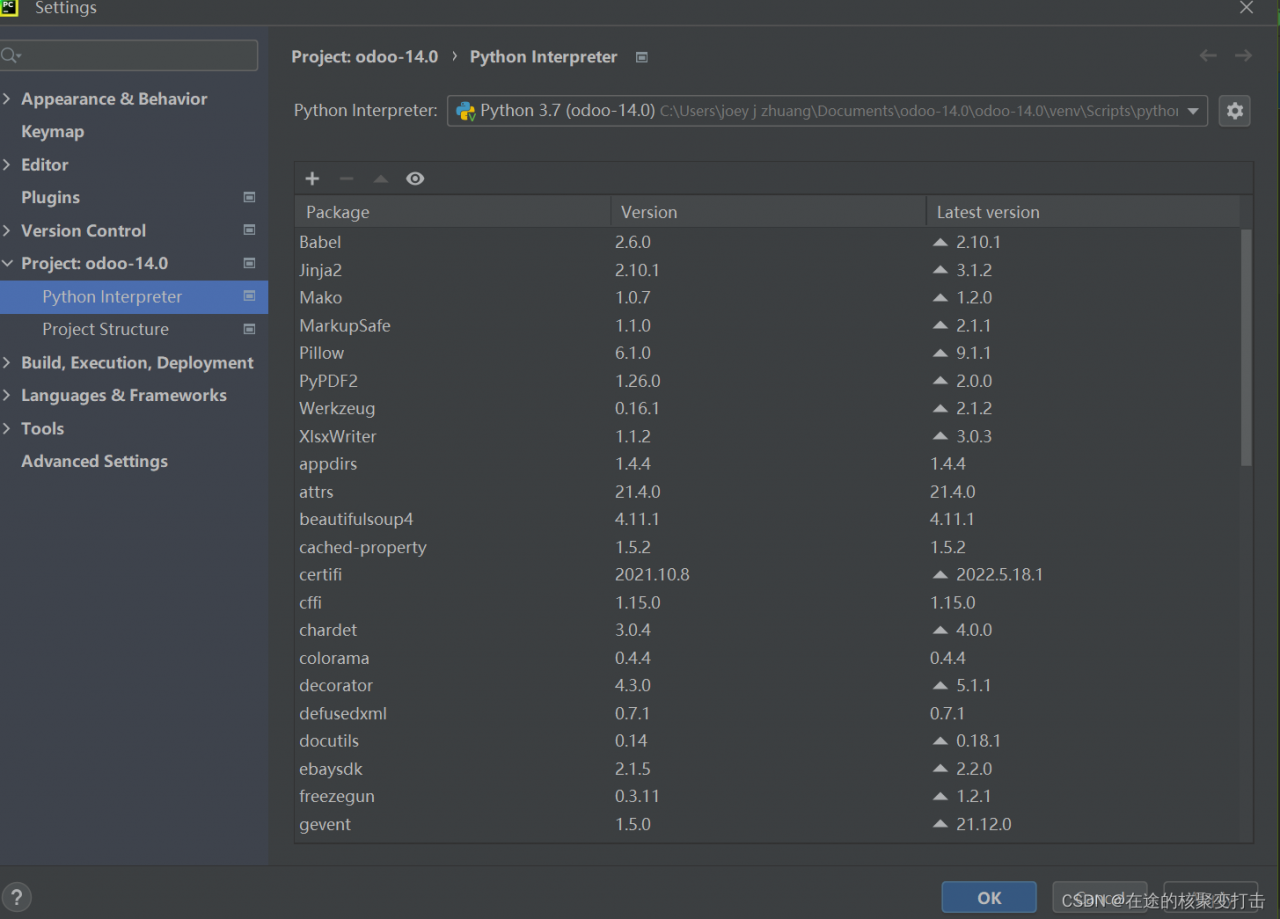This screenshot has width=1280, height=919.
Task: Click the search magnifier icon in settings
Action: click(11, 55)
